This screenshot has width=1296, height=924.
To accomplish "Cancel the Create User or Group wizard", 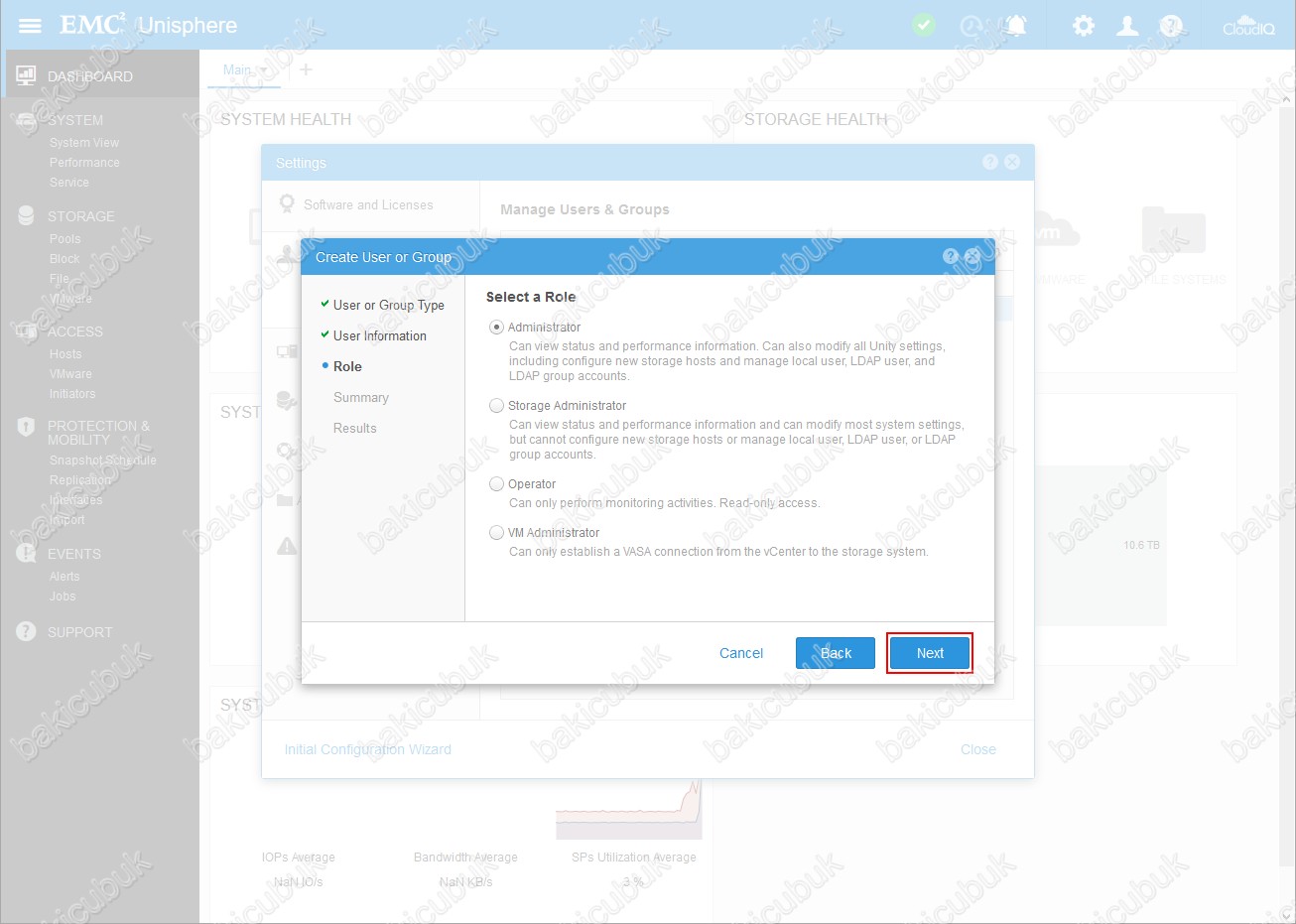I will [x=741, y=653].
